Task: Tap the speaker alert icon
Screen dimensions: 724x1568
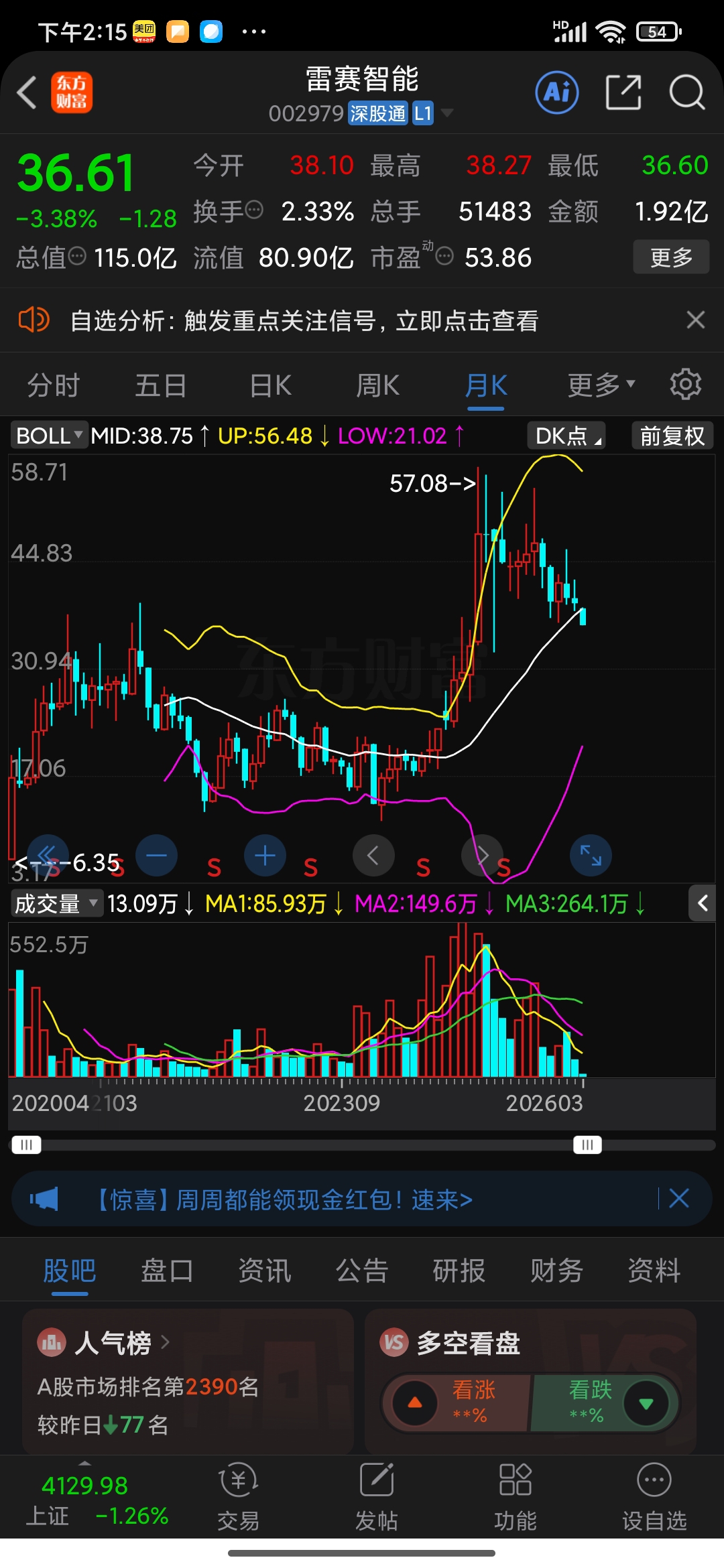Action: coord(34,320)
